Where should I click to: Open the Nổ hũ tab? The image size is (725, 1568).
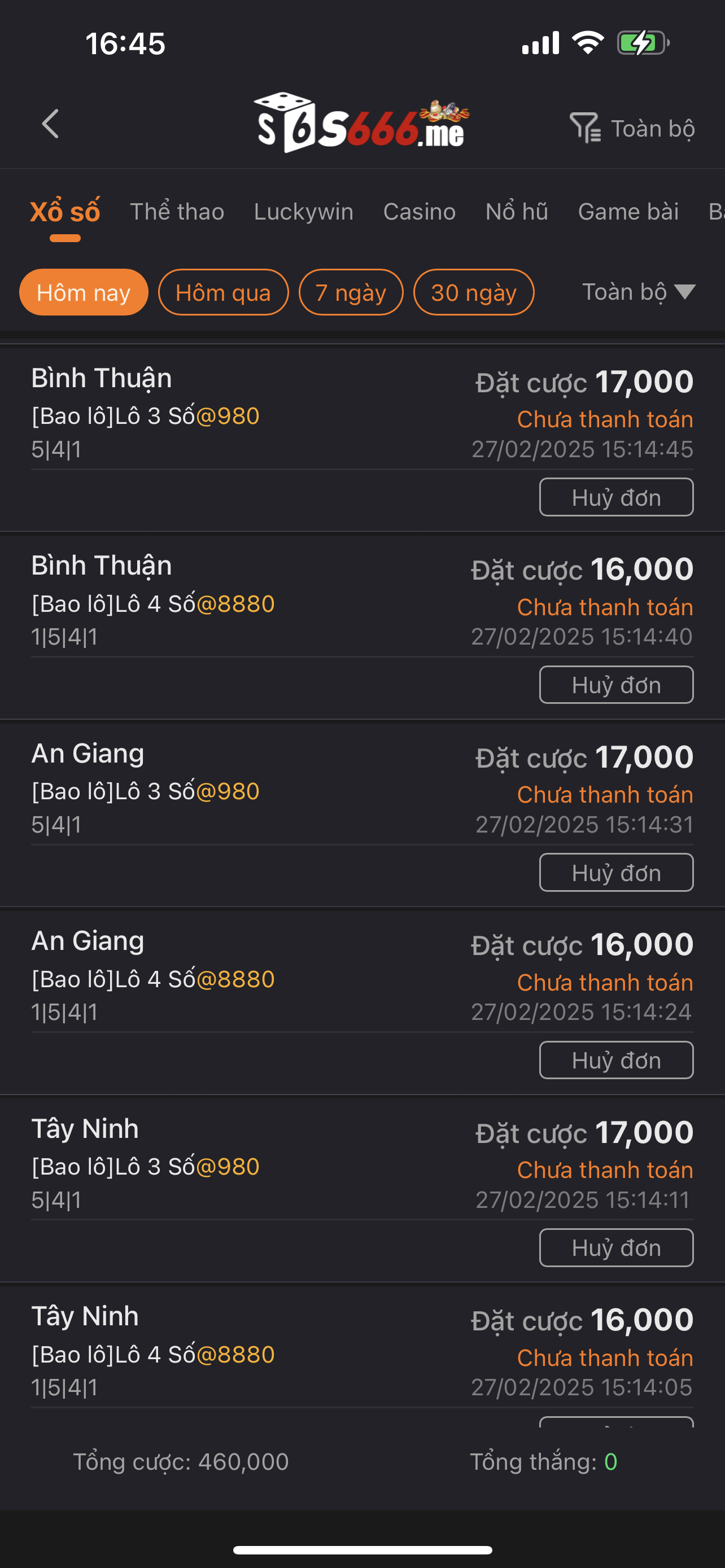click(517, 212)
